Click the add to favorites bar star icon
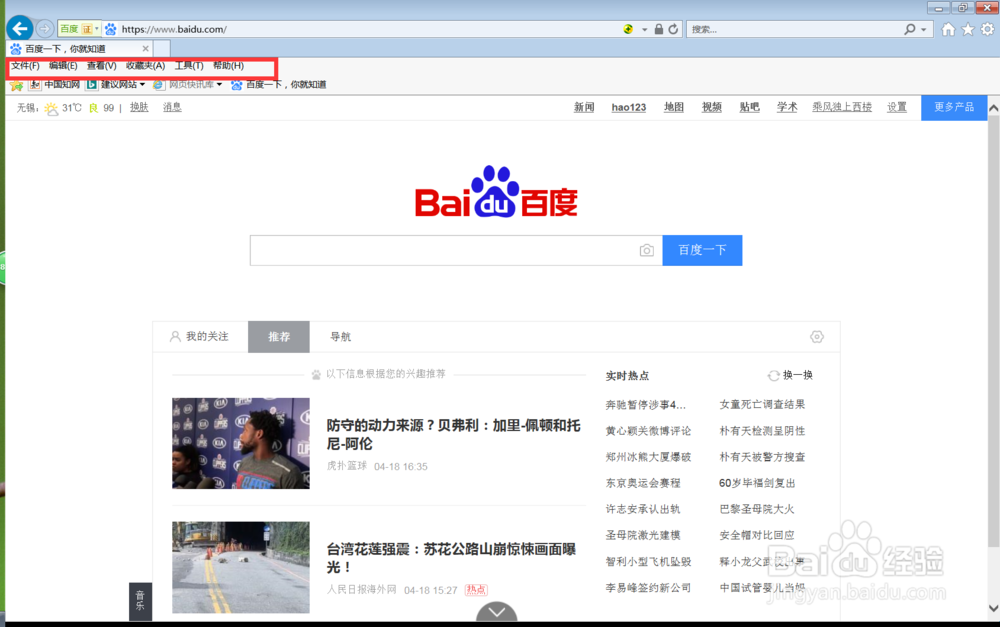Image resolution: width=1000 pixels, height=627 pixels. tap(17, 85)
